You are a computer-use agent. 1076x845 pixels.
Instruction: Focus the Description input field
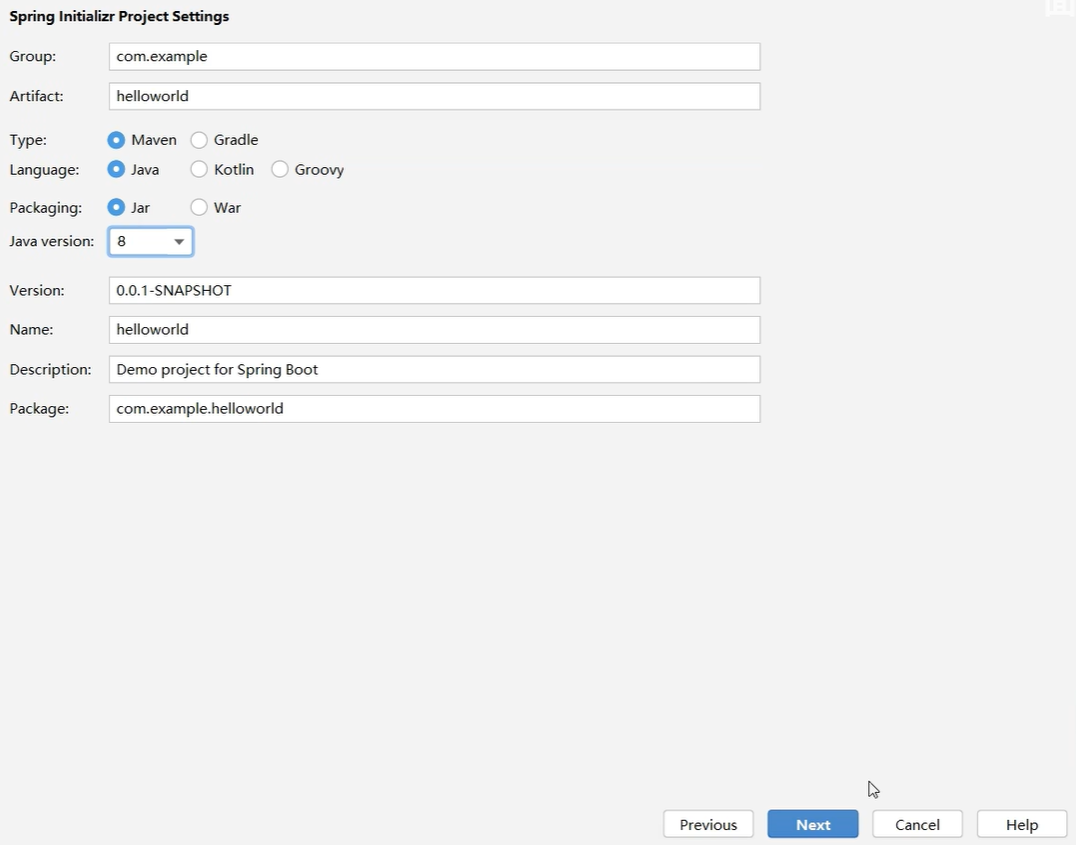tap(434, 369)
